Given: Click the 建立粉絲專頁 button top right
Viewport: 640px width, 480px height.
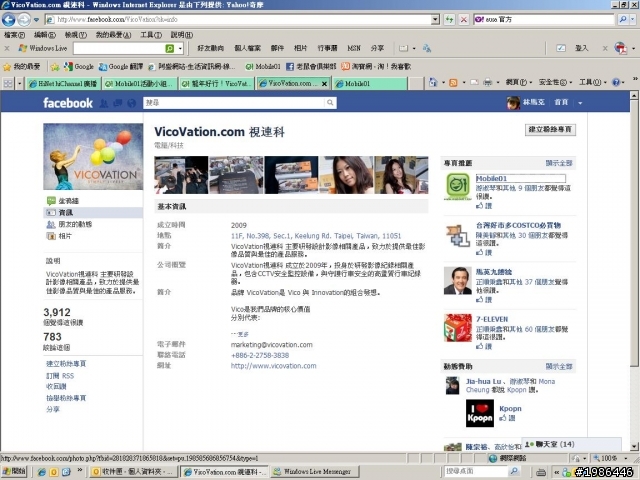Looking at the screenshot, I should [x=550, y=129].
